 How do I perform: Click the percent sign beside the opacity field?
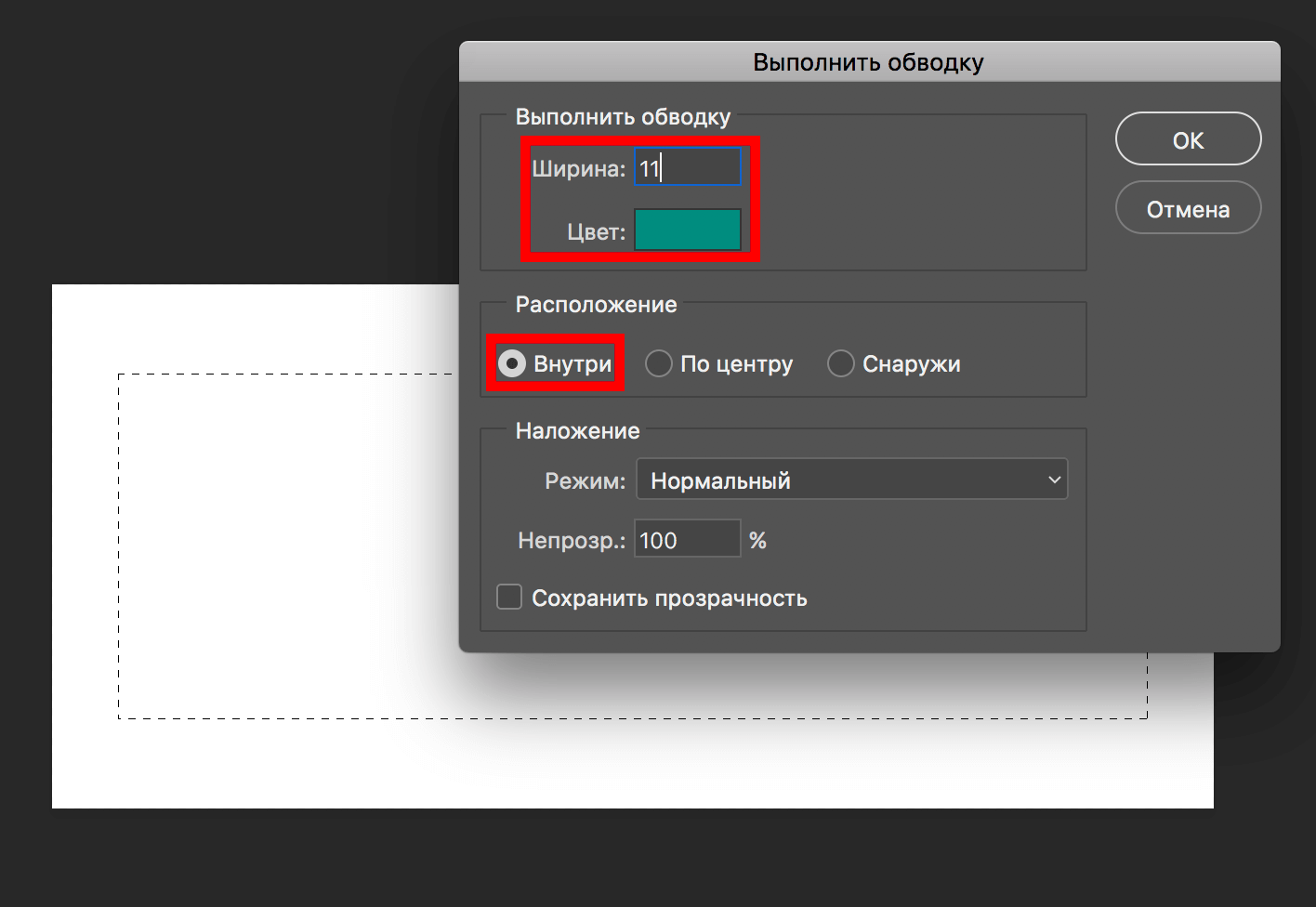coord(757,541)
